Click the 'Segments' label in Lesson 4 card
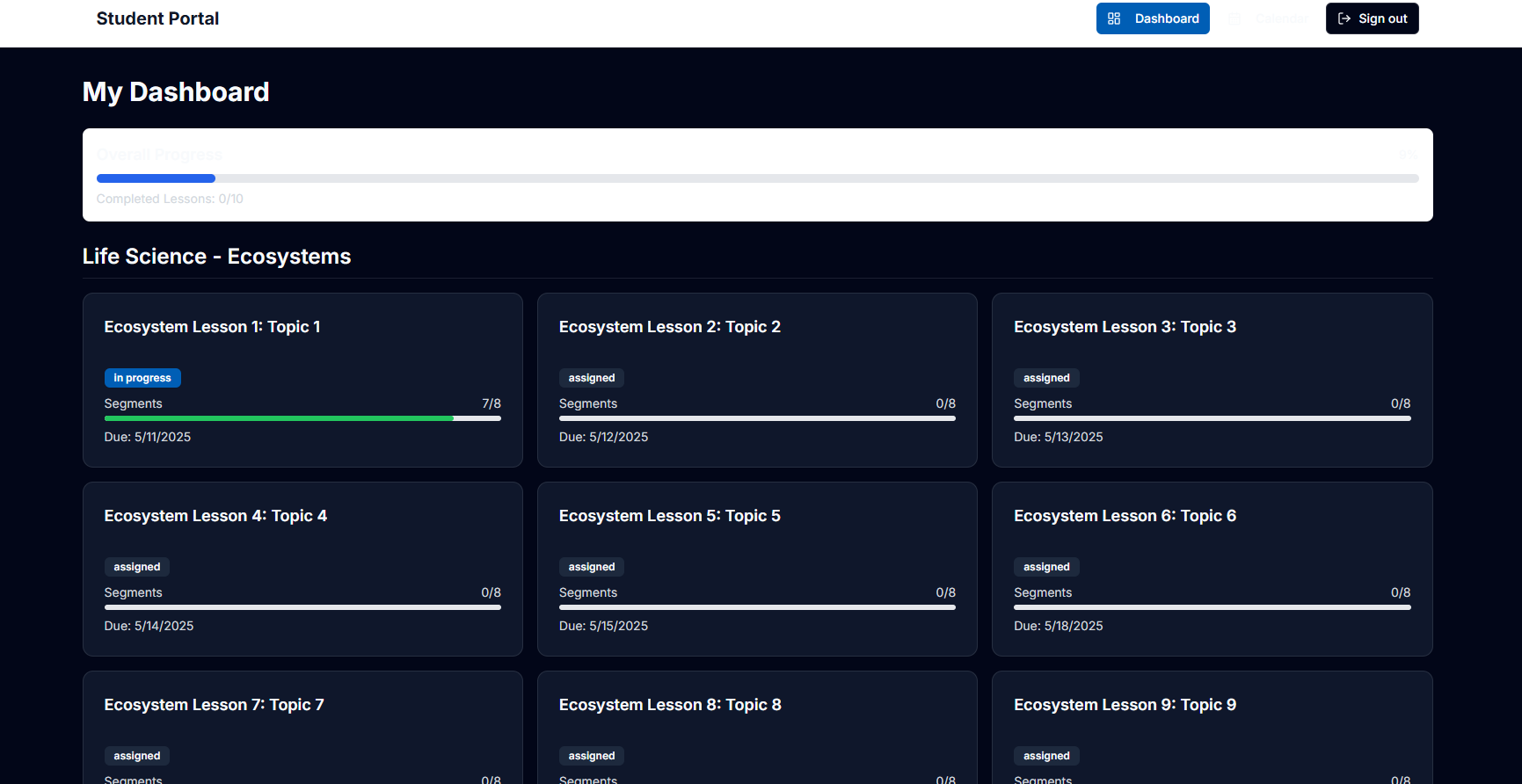The width and height of the screenshot is (1522, 784). point(133,592)
